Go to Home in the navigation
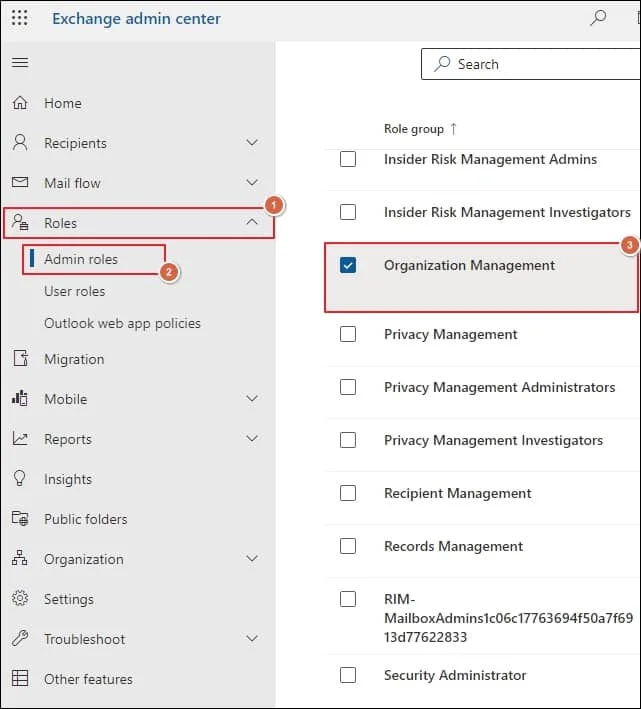This screenshot has width=641, height=709. 63,103
